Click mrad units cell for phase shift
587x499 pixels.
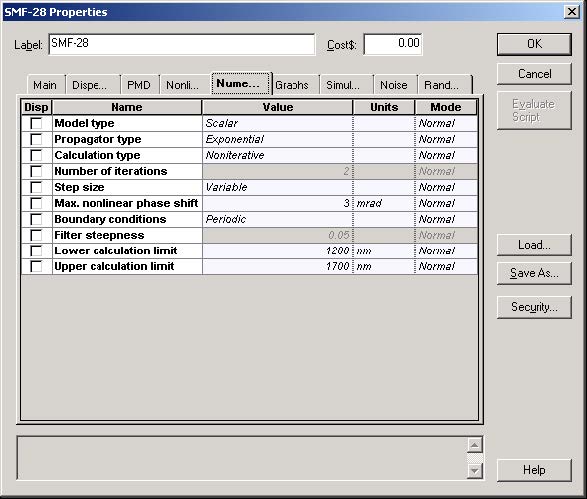coord(384,203)
